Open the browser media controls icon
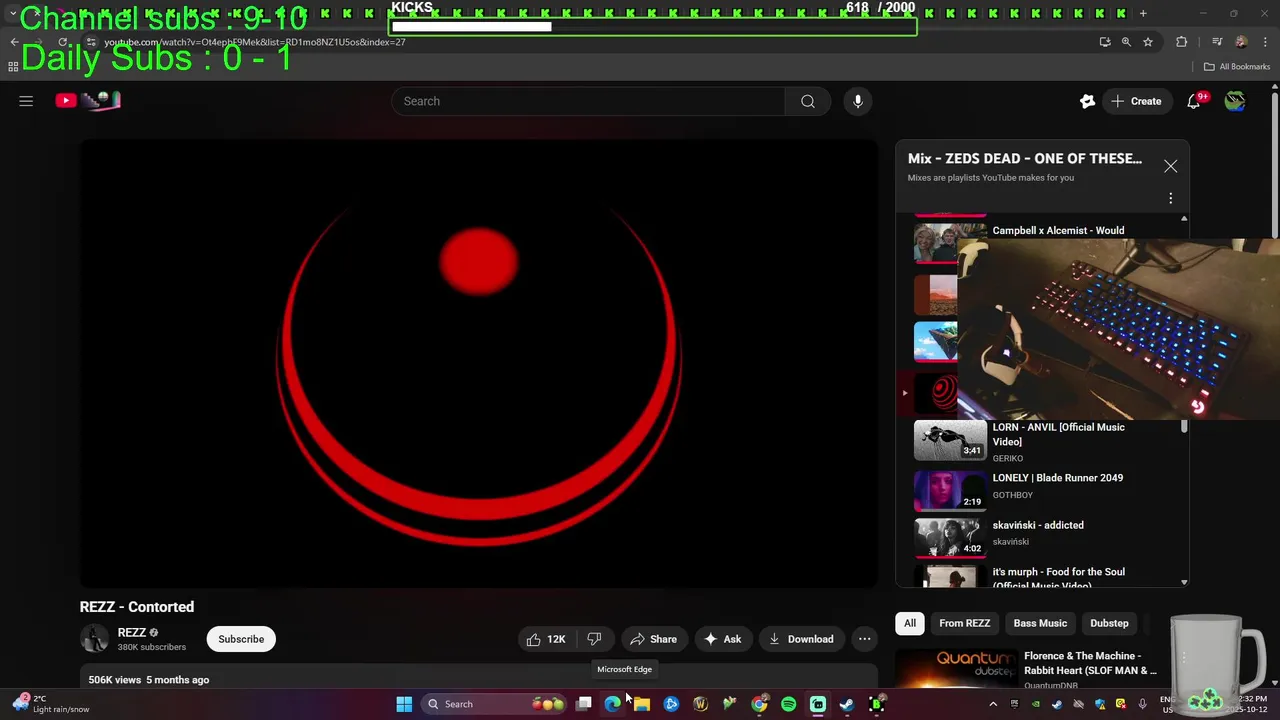Viewport: 1280px width, 720px height. click(1217, 42)
